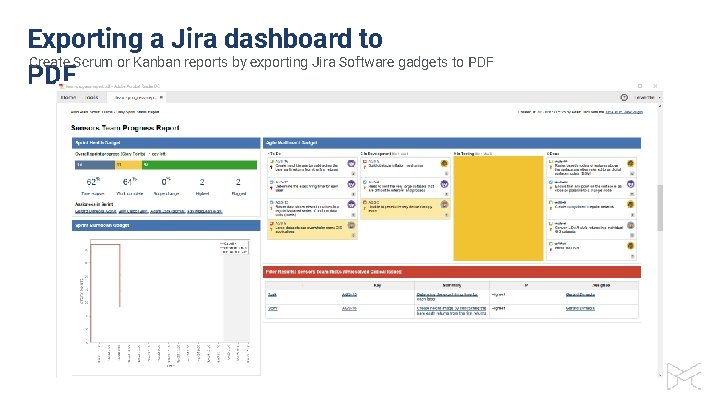Screen dimensions: 720x405
Task: Click the Key column header in results table
Action: 377,285
